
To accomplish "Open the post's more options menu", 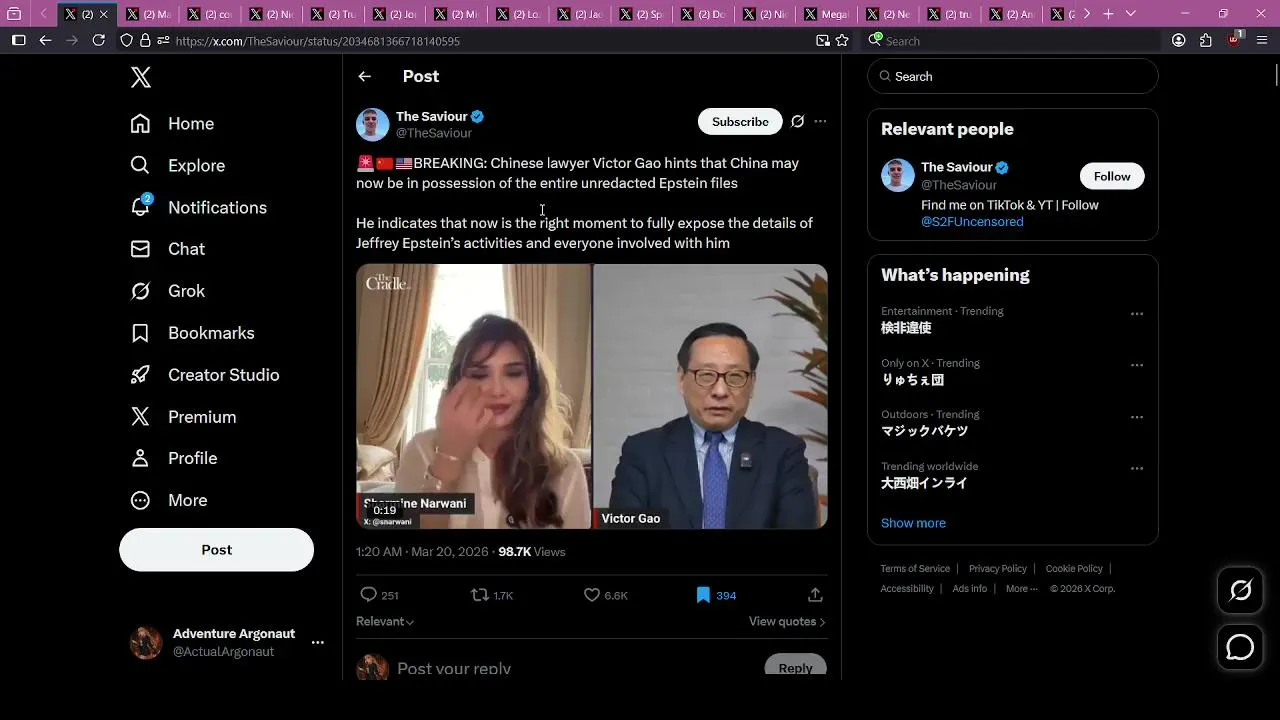I will (820, 122).
